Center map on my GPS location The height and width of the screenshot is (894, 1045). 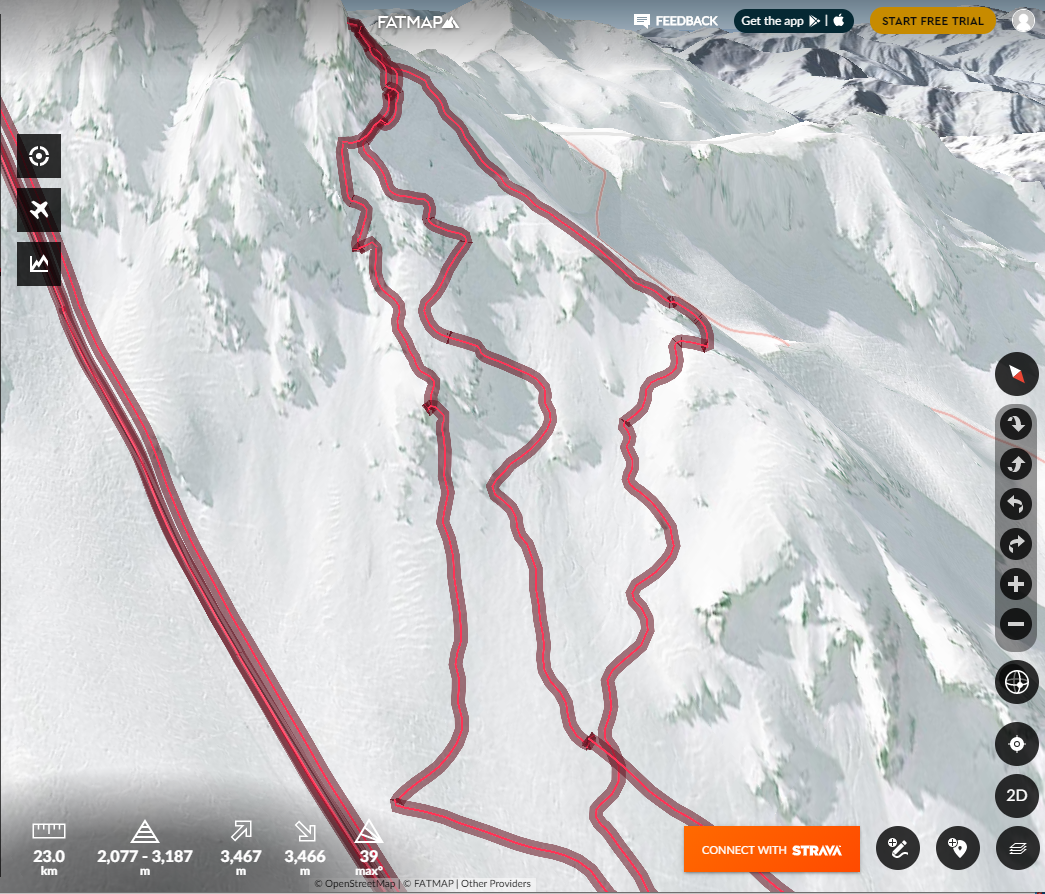[1016, 743]
